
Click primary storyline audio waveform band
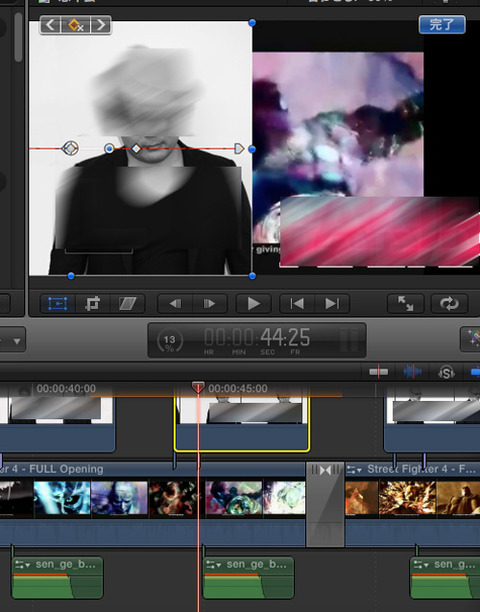point(152,532)
